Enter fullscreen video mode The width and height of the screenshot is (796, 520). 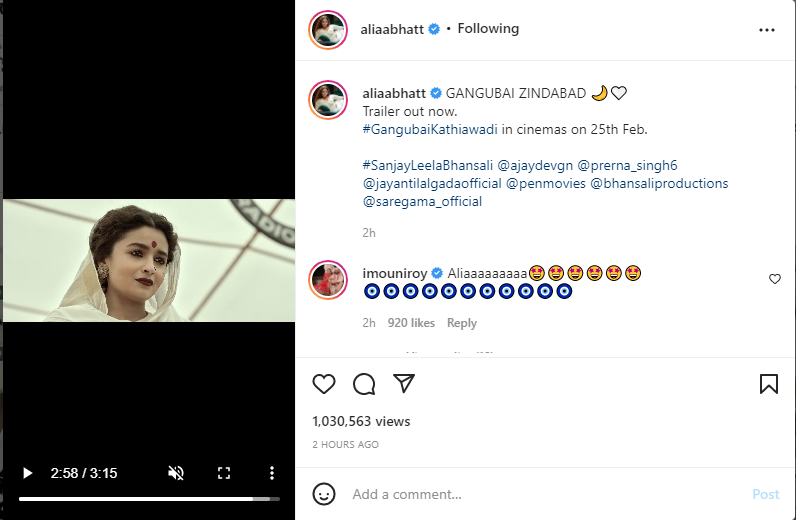pos(224,473)
